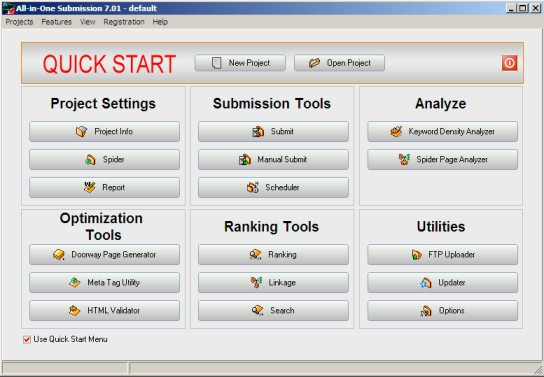This screenshot has width=544, height=377.
Task: Open the FTP Uploader utility
Action: click(x=443, y=255)
